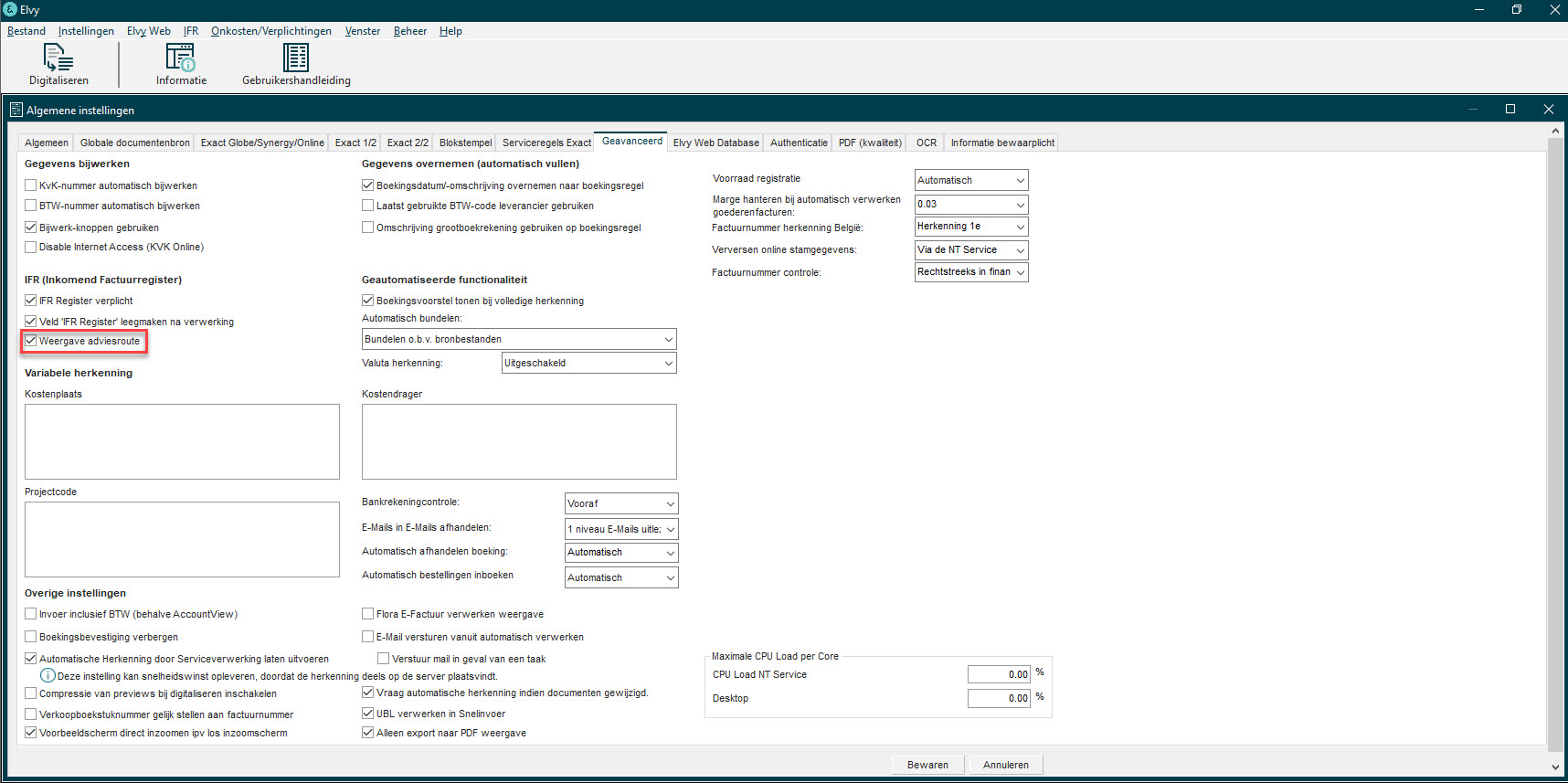The width and height of the screenshot is (1568, 783).
Task: Open the Bankrekeningcontrole dropdown
Action: tap(621, 503)
